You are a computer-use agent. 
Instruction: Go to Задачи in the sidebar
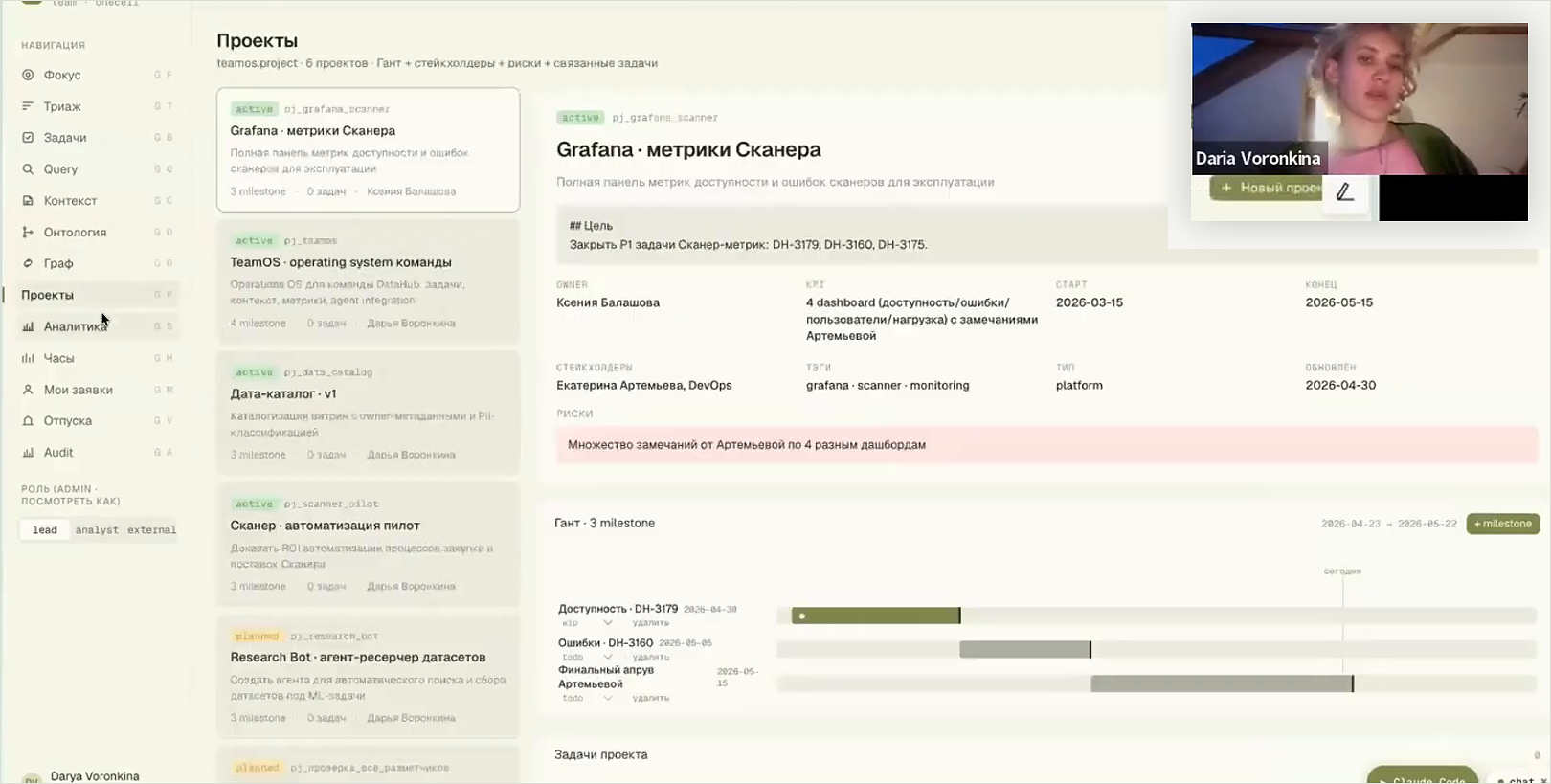click(x=64, y=138)
